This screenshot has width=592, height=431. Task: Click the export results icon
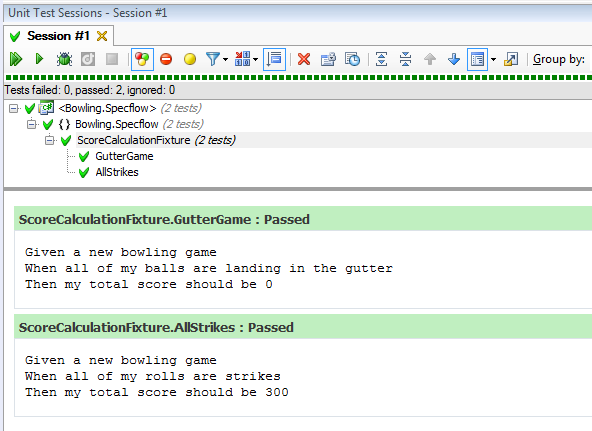pos(511,59)
